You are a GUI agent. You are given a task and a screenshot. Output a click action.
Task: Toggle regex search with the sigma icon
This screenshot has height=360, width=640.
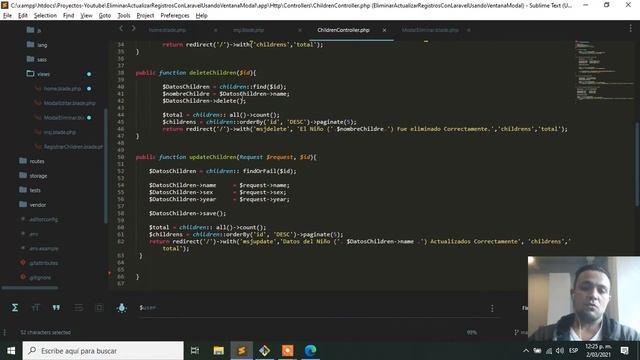15,307
